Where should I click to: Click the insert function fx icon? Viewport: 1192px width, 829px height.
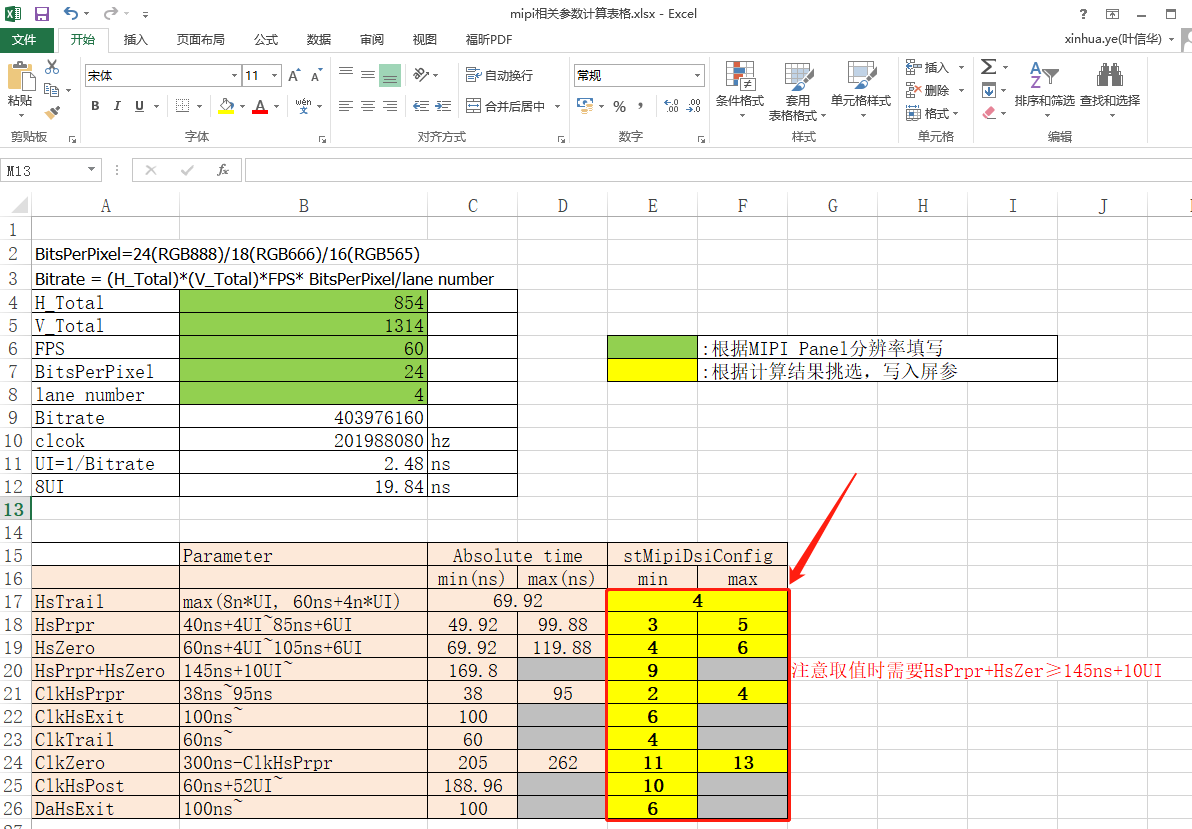coord(223,171)
